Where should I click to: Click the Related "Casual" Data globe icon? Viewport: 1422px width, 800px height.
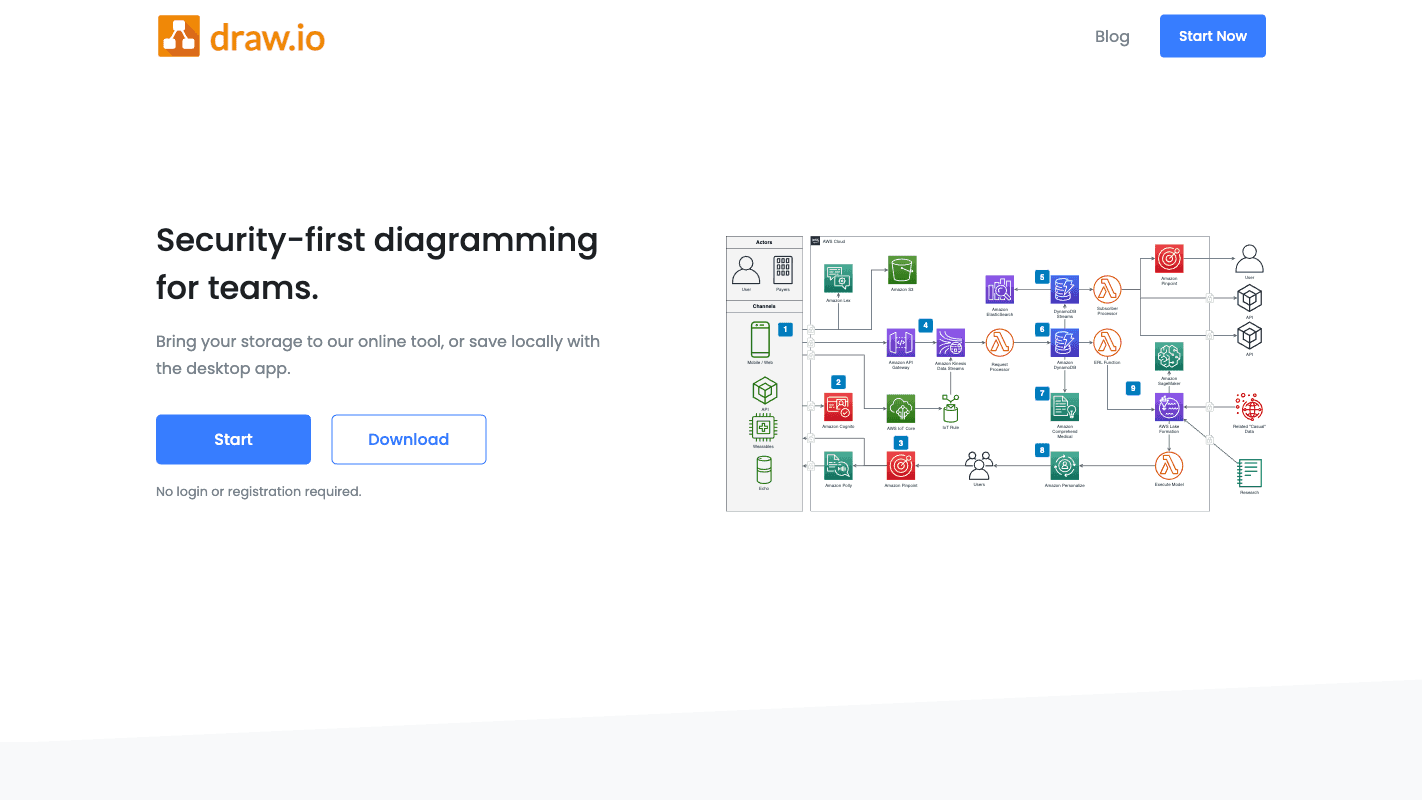1249,407
